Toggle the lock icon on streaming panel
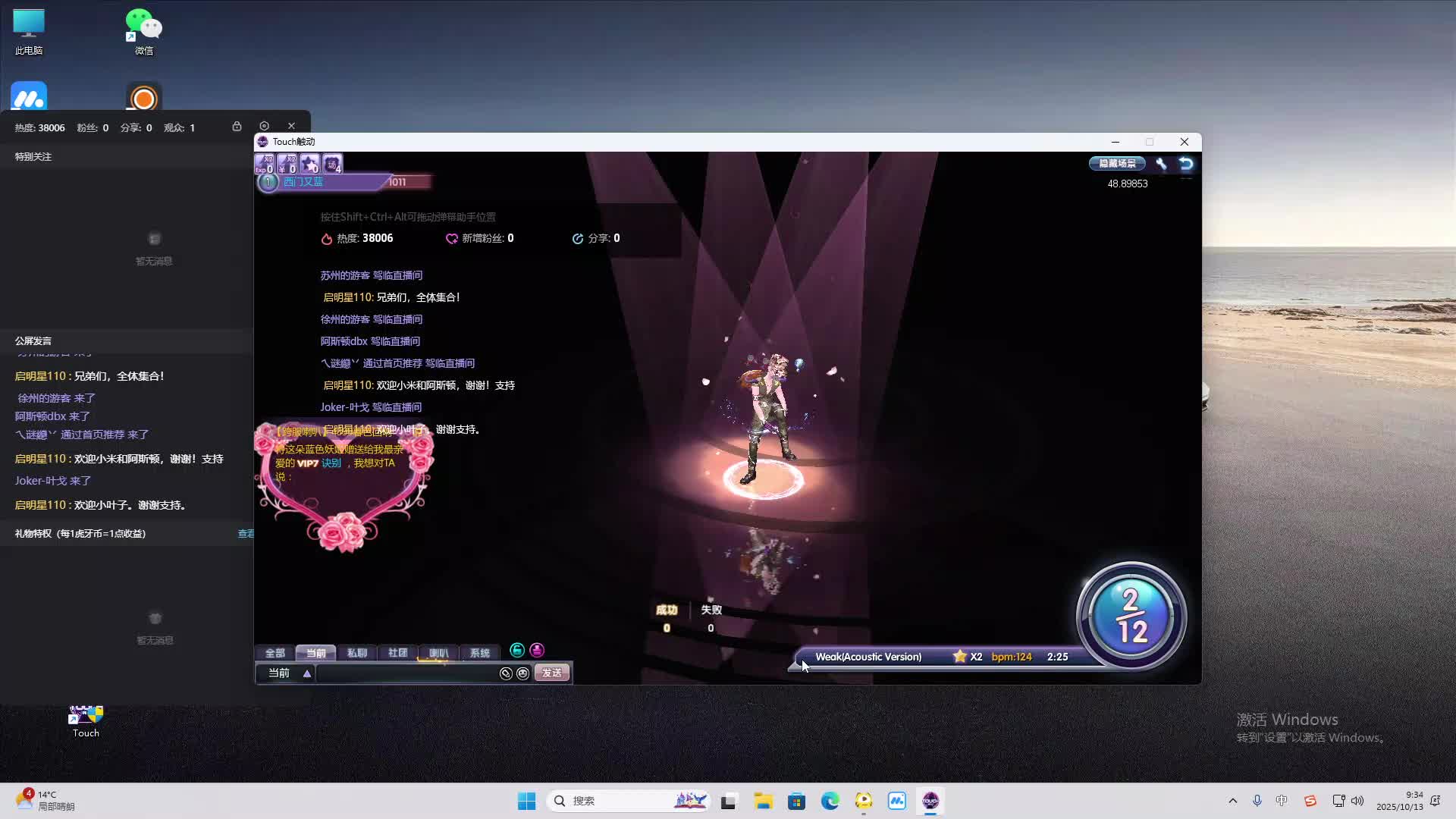Screen dimensions: 1456x819 point(237,126)
